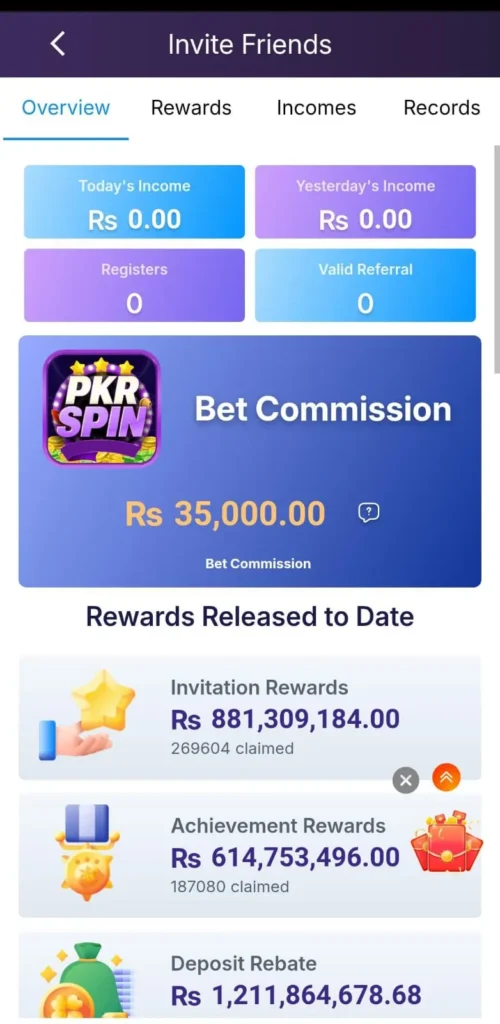This screenshot has height=1024, width=500.
Task: Tap the back arrow in the header
Action: 57,44
